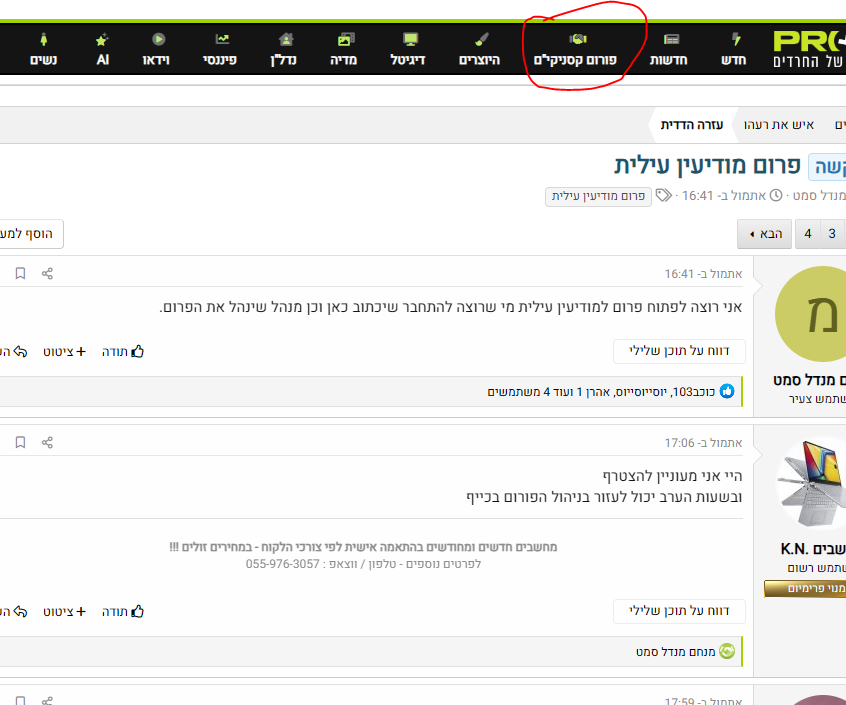846x705 pixels.
Task: Thank the 17:06 post with תודה
Action: (123, 612)
